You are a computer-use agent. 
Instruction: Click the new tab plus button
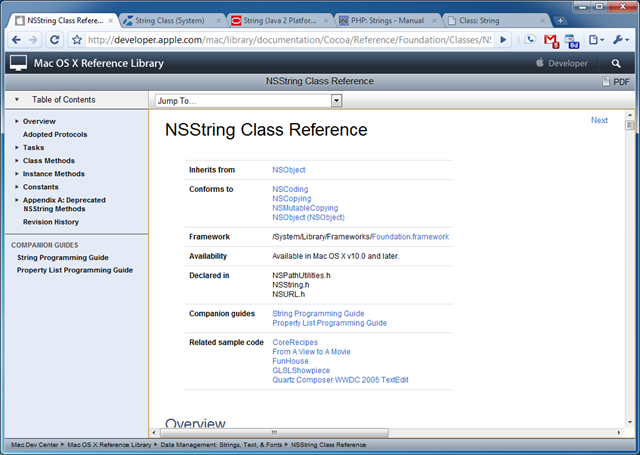(562, 19)
